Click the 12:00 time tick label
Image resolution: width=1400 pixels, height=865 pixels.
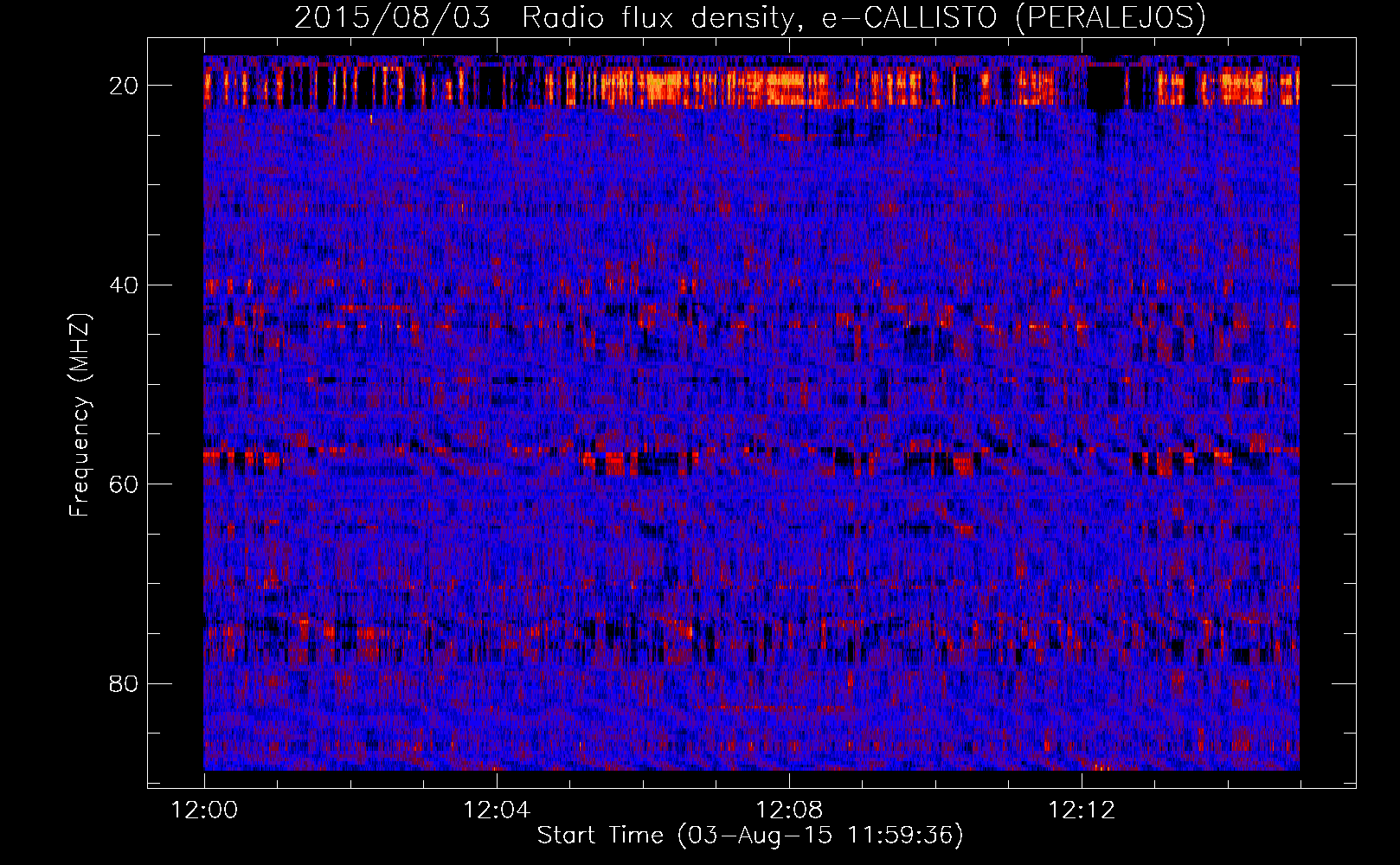[x=204, y=811]
